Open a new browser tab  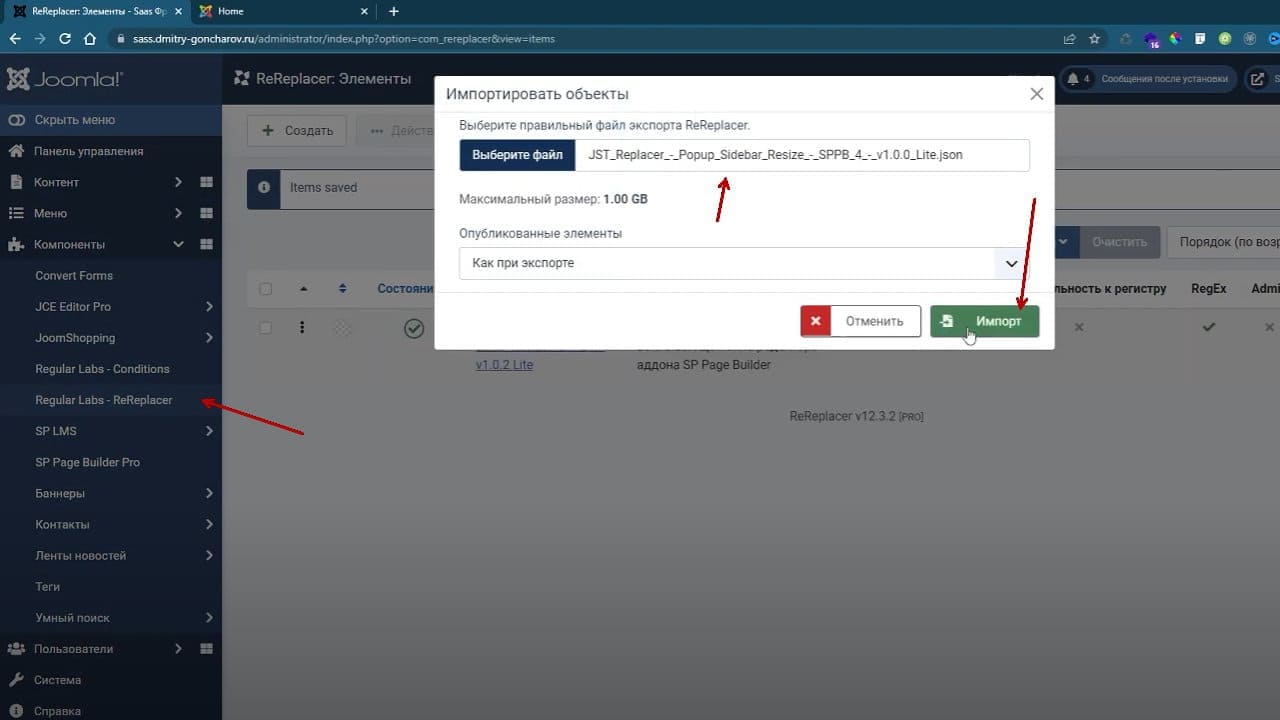[394, 11]
